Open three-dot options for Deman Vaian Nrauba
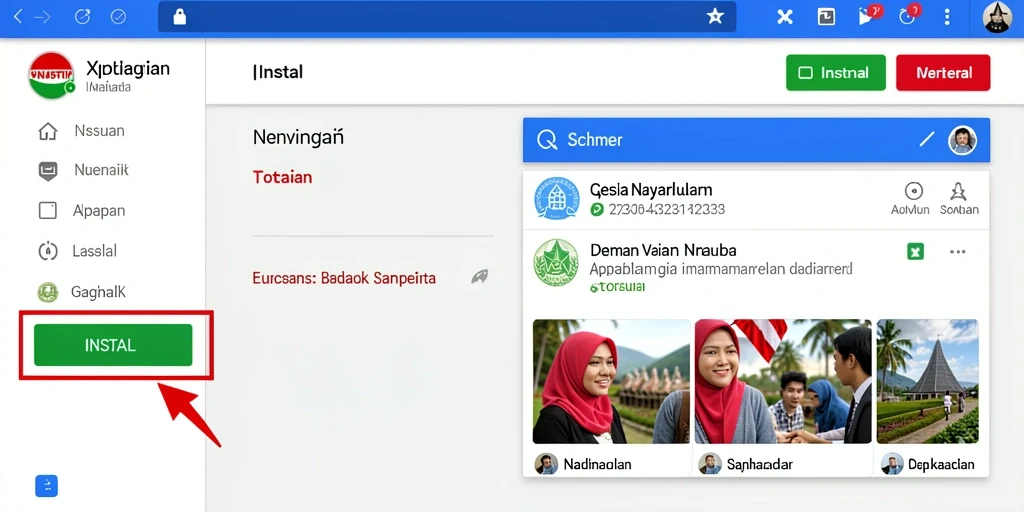Image resolution: width=1024 pixels, height=512 pixels. [x=957, y=251]
